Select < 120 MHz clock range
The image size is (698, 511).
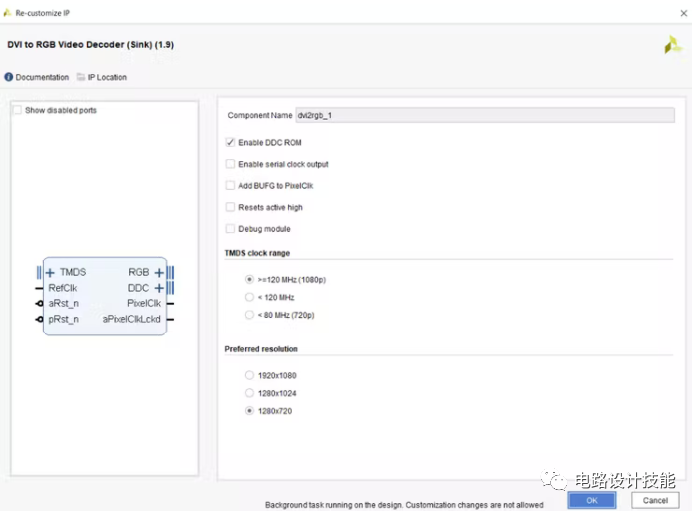click(249, 297)
